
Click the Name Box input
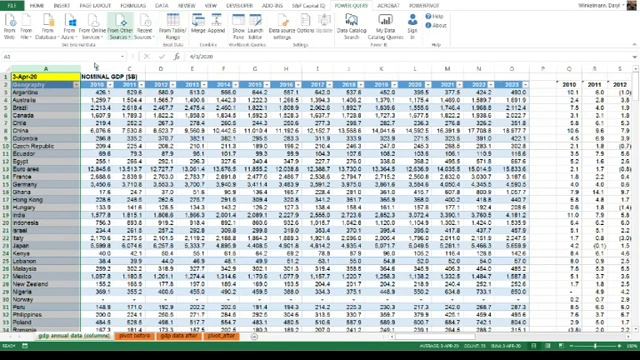pyautogui.click(x=61, y=57)
